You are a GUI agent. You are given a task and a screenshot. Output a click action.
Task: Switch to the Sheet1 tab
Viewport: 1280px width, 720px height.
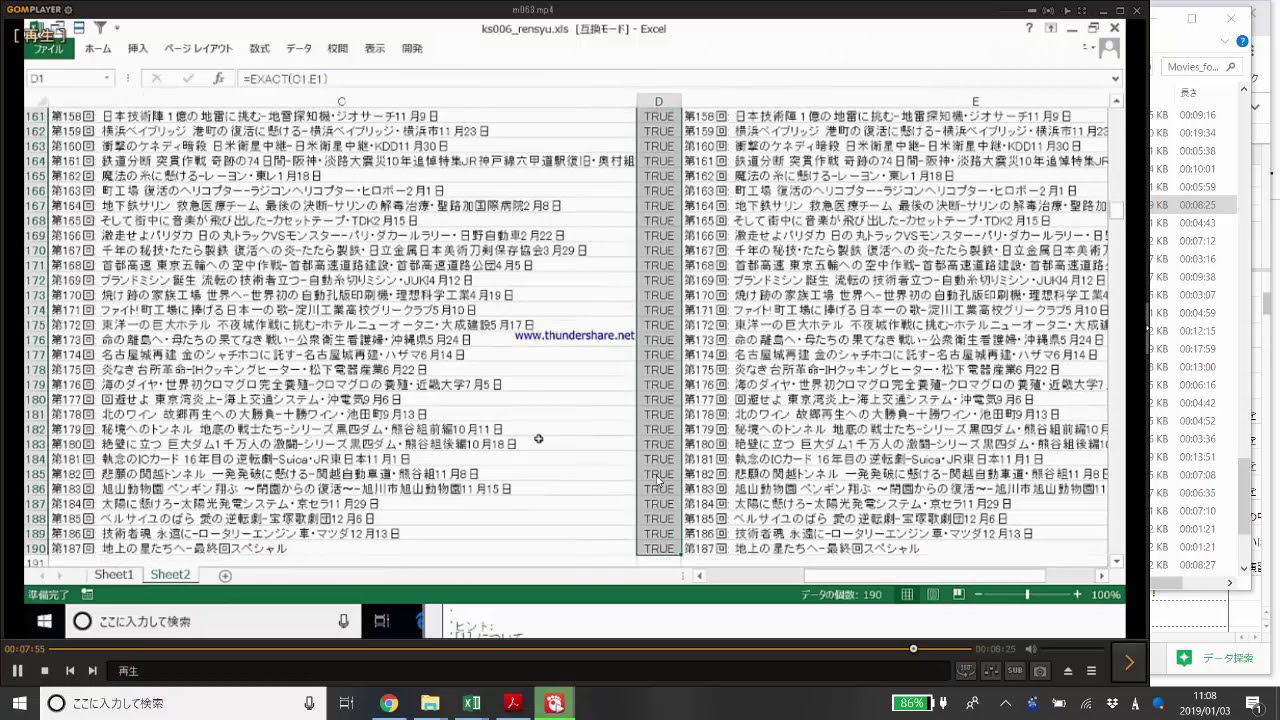click(113, 575)
